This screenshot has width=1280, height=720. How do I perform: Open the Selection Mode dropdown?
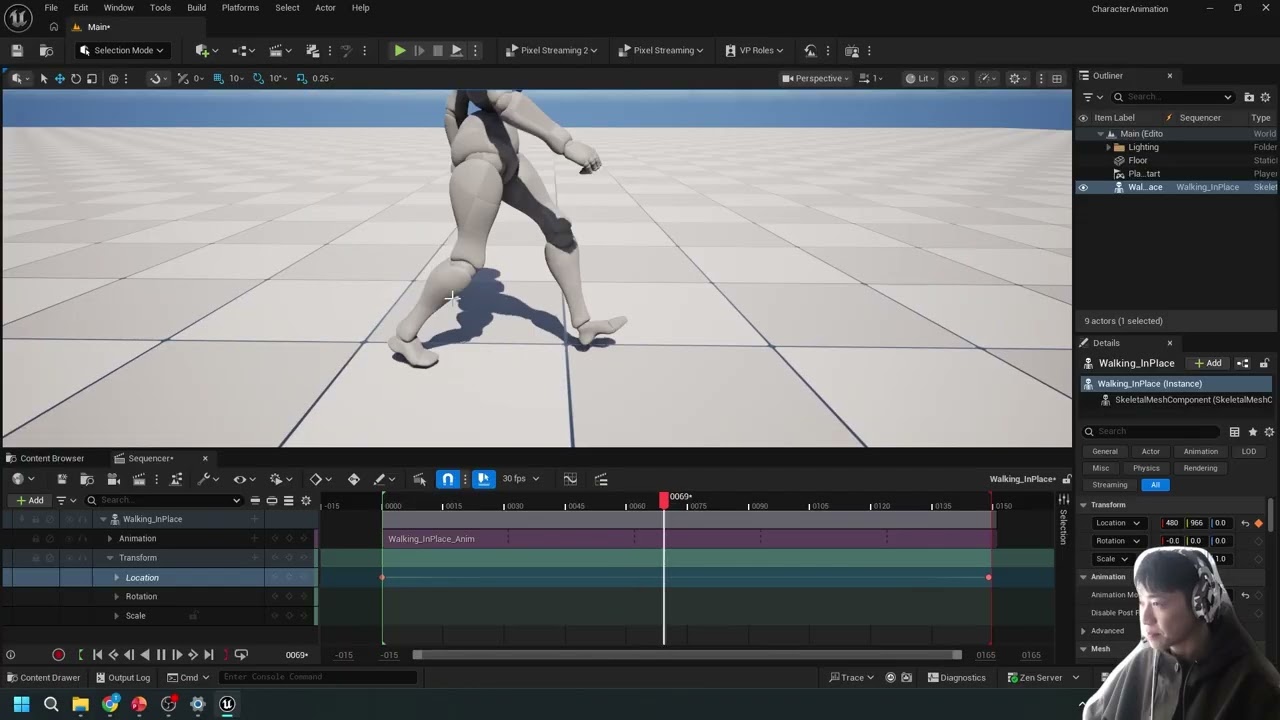pos(121,50)
